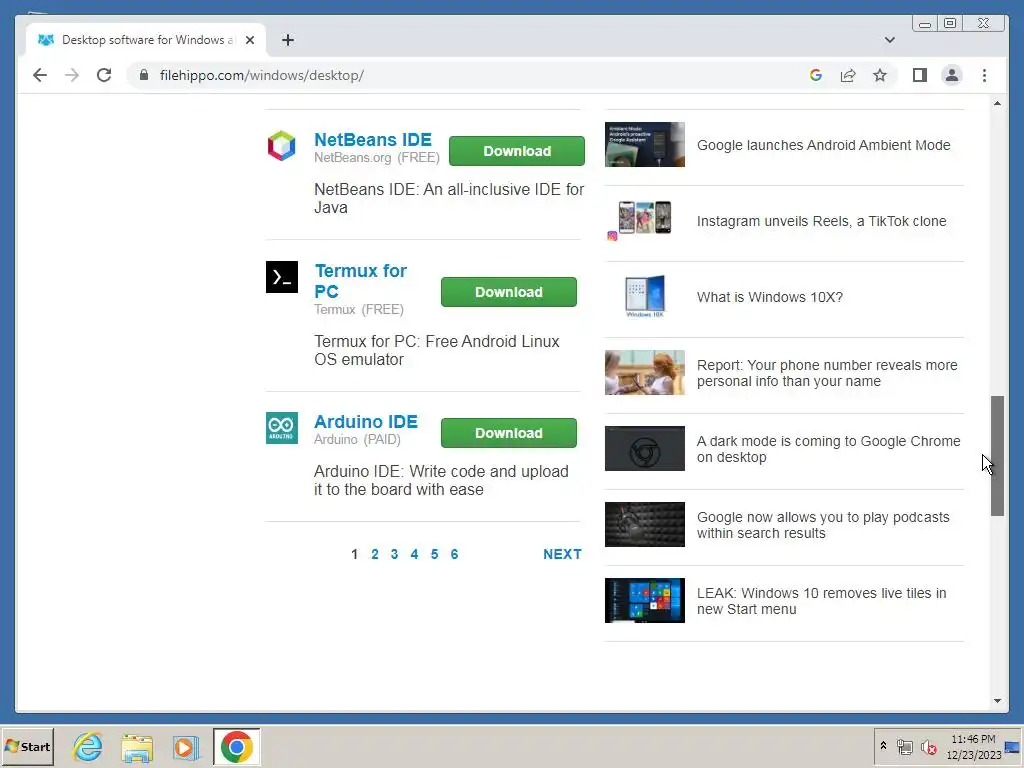Open phone number report article thumbnail
The width and height of the screenshot is (1024, 768).
645,372
